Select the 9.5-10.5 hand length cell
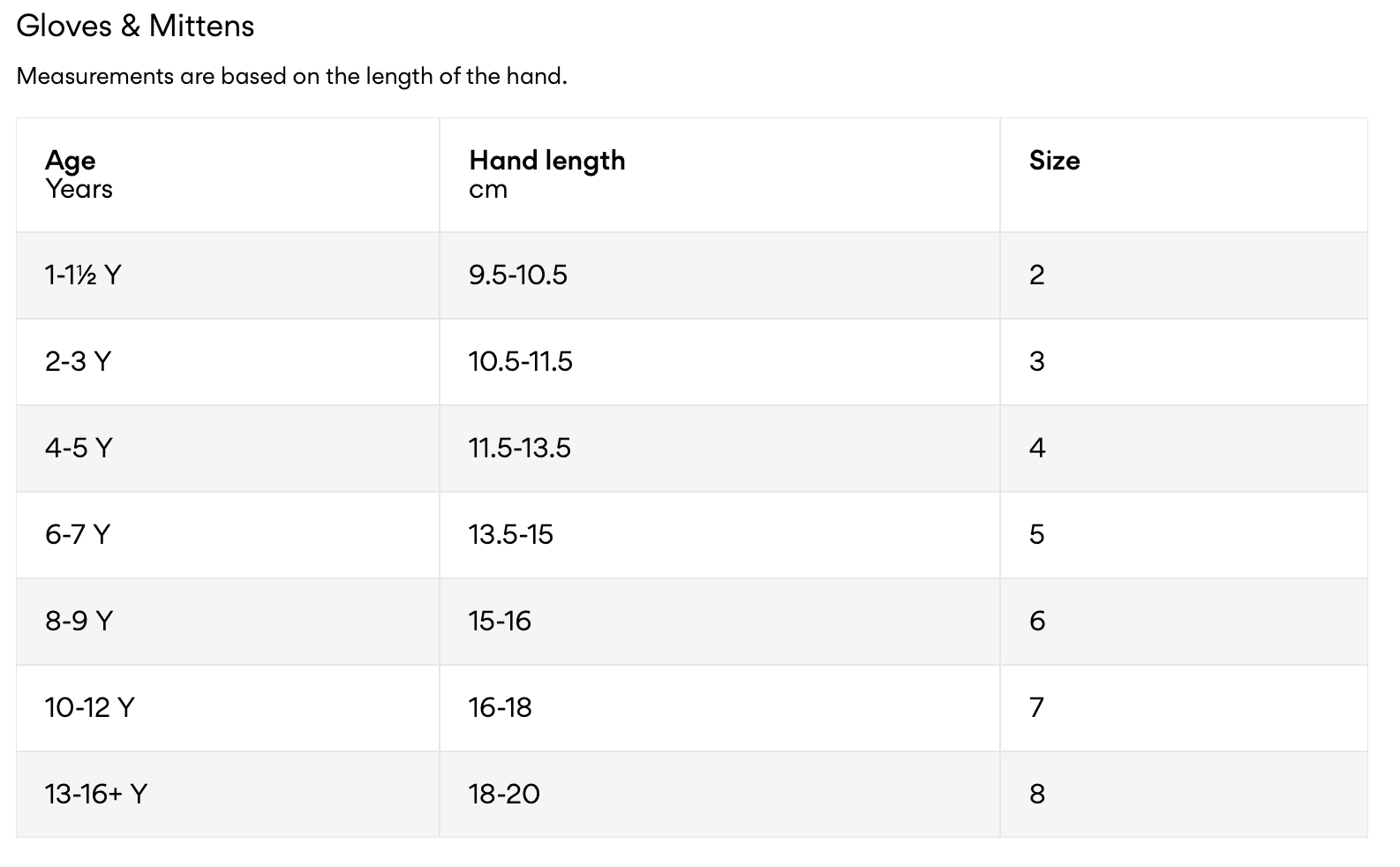This screenshot has height=867, width=1400. click(719, 275)
